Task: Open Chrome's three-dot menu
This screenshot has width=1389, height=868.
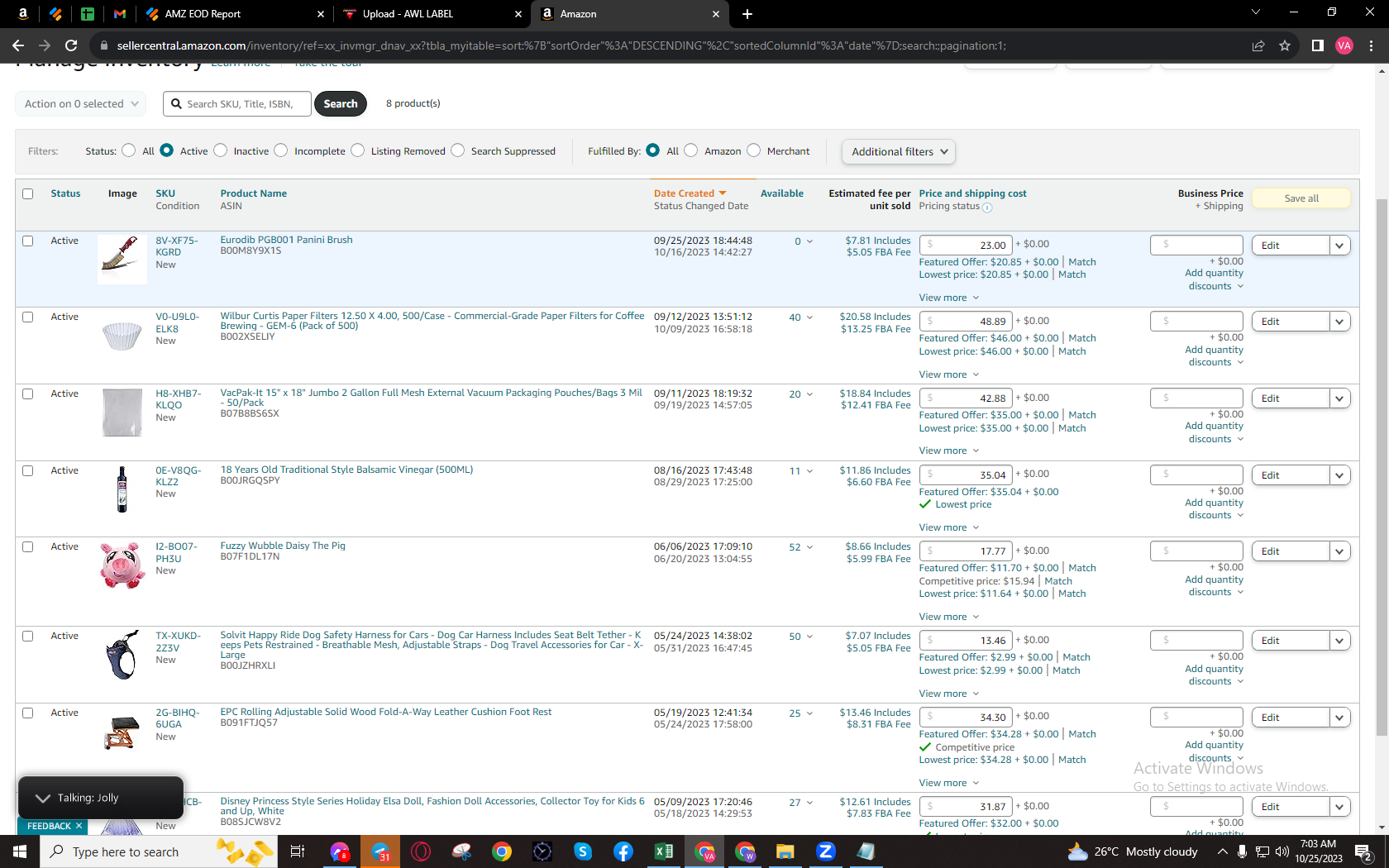Action: coord(1371,45)
